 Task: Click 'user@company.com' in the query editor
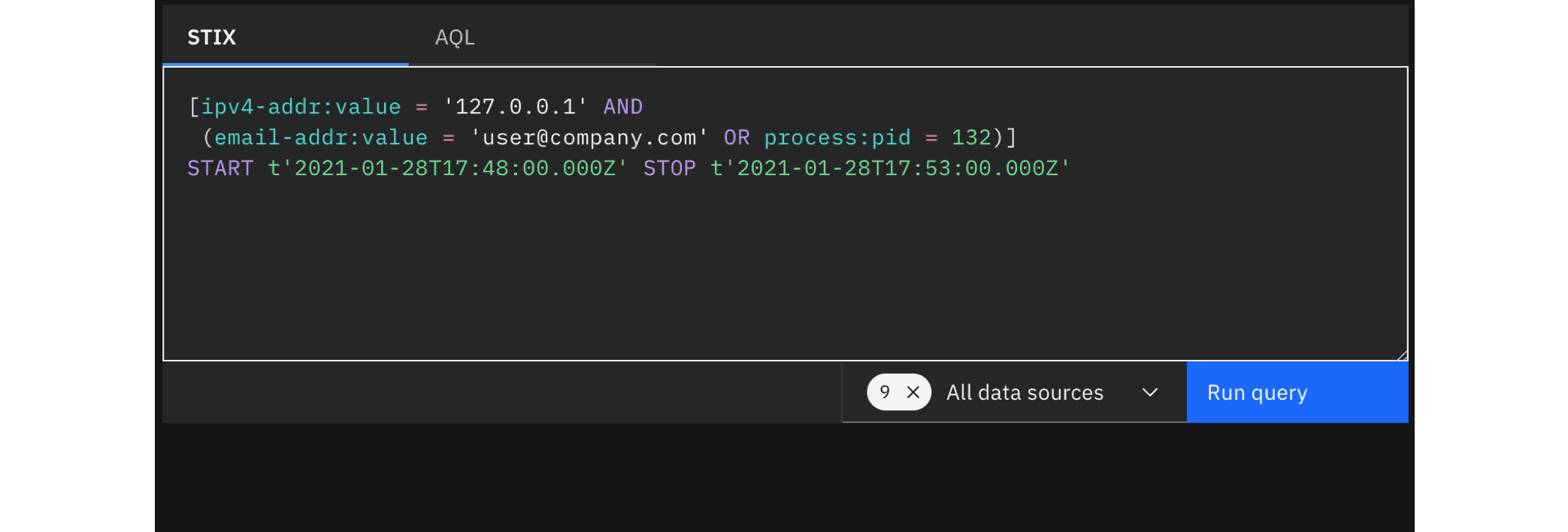pyautogui.click(x=589, y=138)
